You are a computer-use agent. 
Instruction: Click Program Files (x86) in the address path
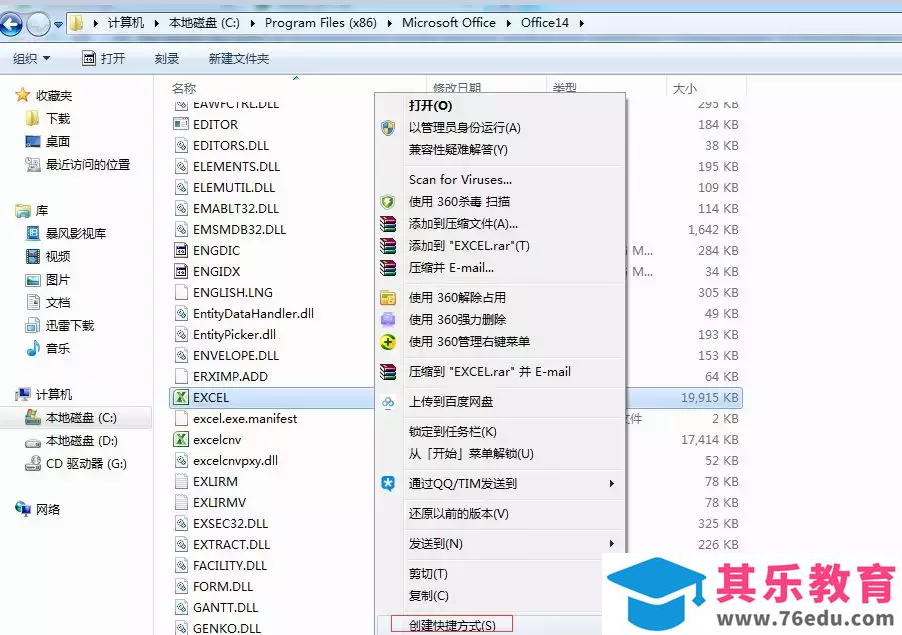point(320,23)
